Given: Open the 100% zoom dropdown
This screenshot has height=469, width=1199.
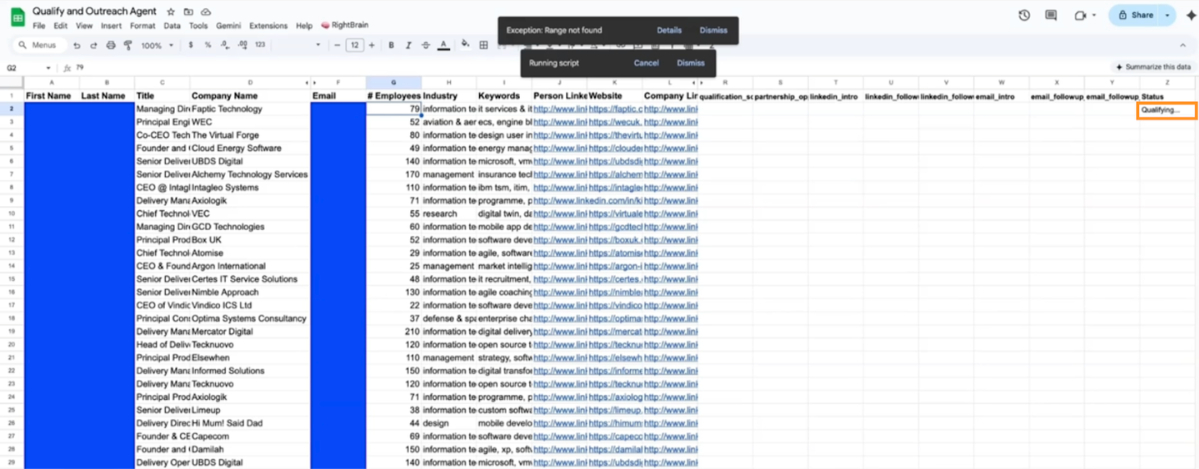Looking at the screenshot, I should coord(155,45).
